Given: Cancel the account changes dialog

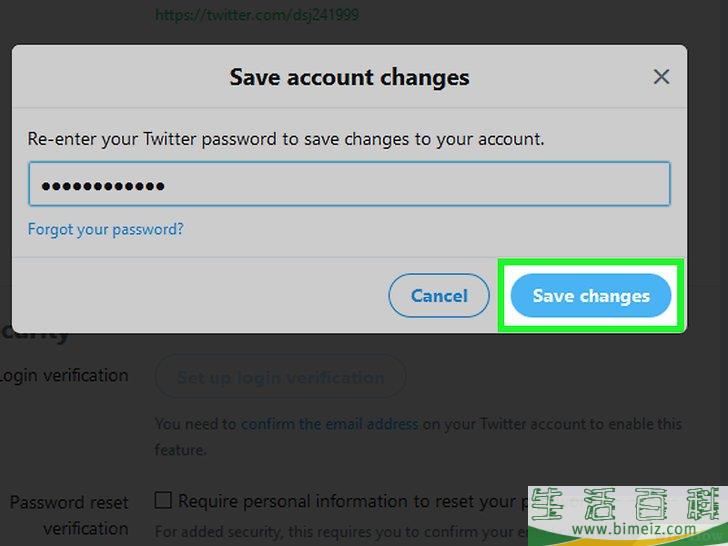Looking at the screenshot, I should click(x=439, y=296).
